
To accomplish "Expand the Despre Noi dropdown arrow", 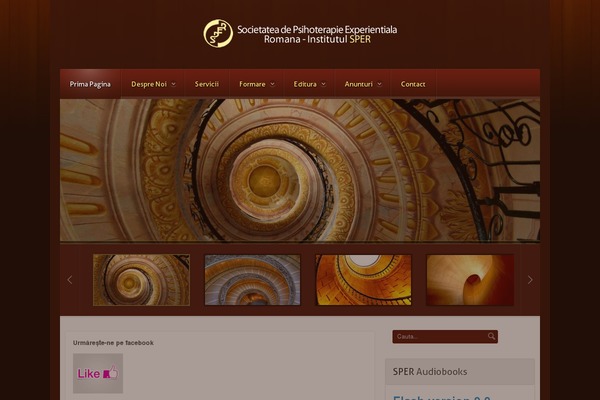I will point(173,84).
